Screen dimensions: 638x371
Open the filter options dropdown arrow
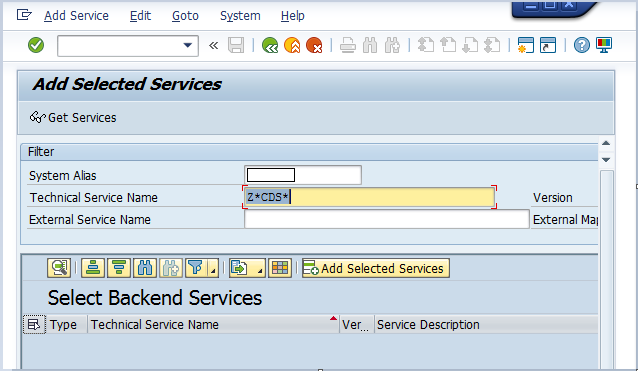(x=213, y=268)
